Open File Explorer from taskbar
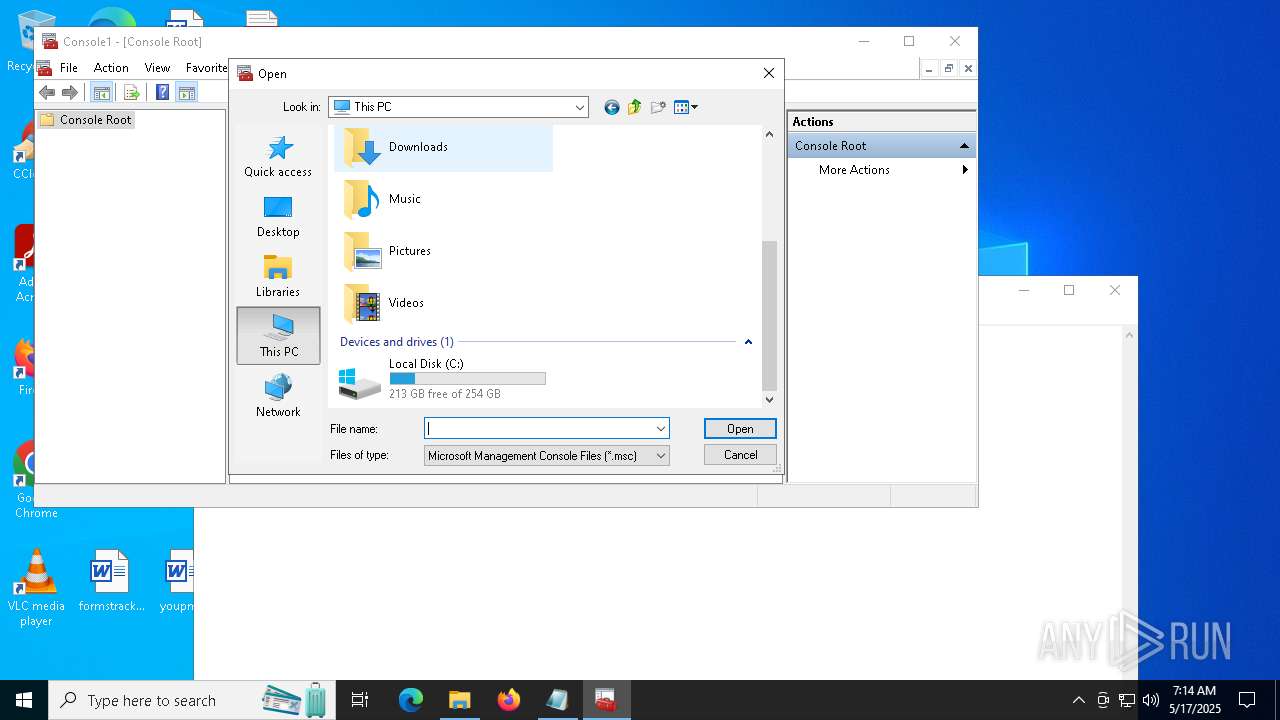Image resolution: width=1280 pixels, height=720 pixels. tap(459, 700)
